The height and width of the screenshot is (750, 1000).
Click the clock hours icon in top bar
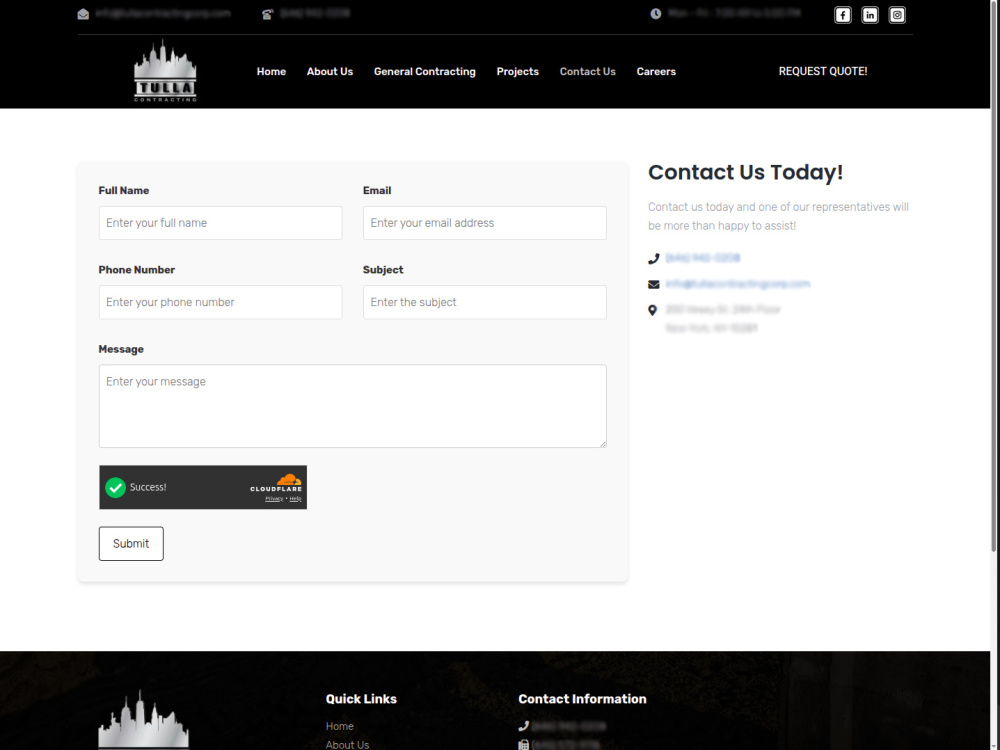656,13
